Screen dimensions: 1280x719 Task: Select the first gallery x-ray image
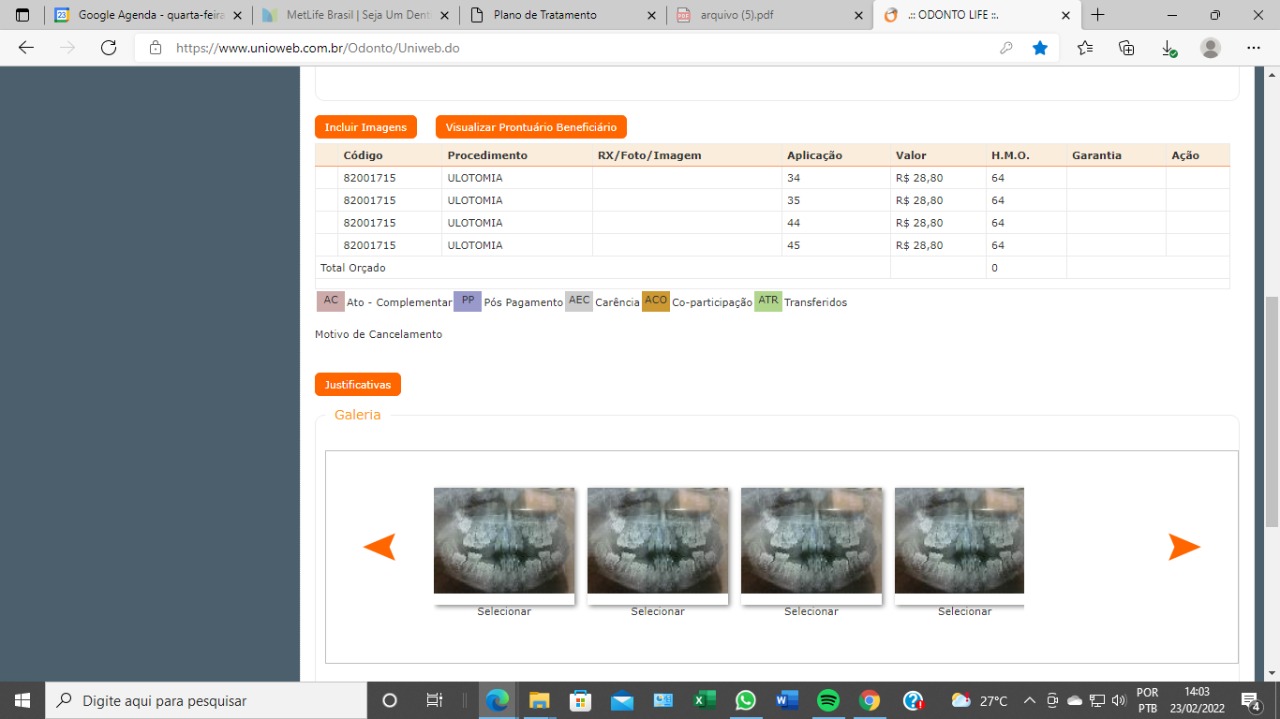tap(504, 541)
